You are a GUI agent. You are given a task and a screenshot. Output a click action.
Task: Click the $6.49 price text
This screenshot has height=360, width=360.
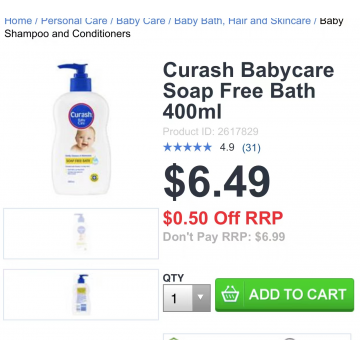pyautogui.click(x=217, y=182)
